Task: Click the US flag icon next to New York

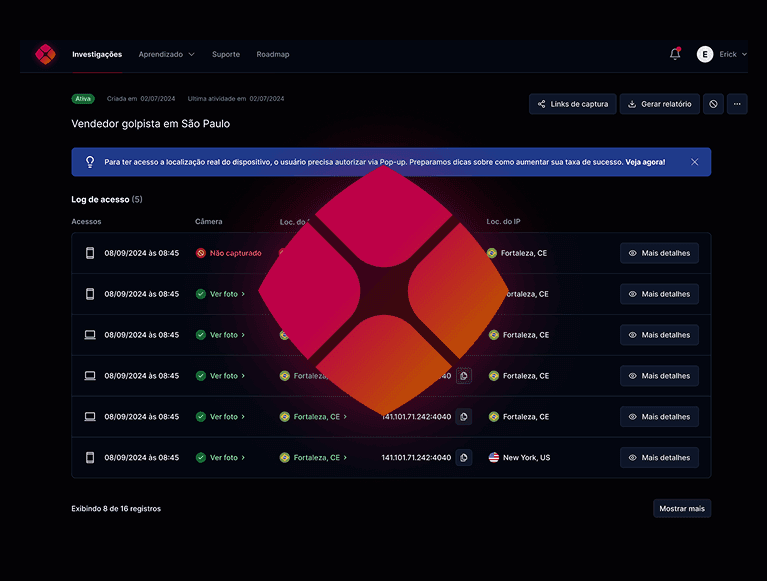Action: click(493, 458)
